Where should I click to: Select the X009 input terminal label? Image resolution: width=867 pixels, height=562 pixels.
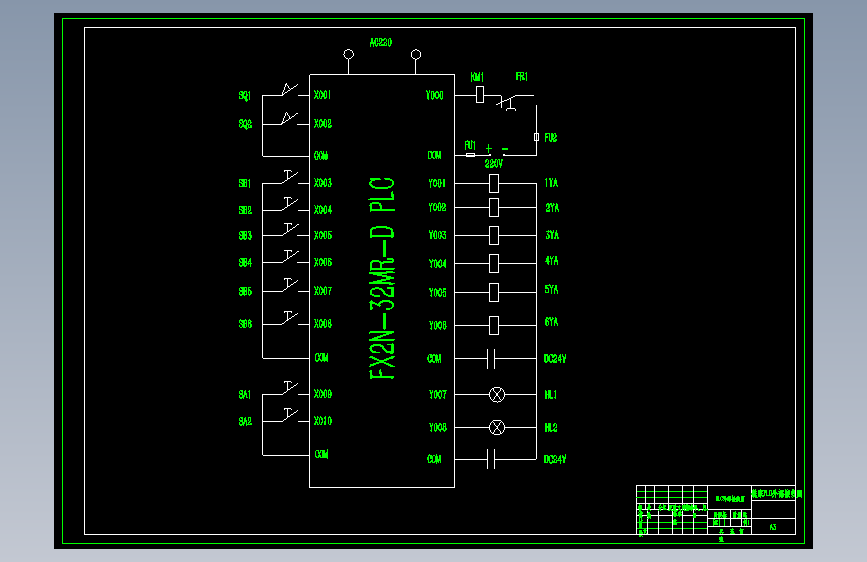tap(323, 394)
